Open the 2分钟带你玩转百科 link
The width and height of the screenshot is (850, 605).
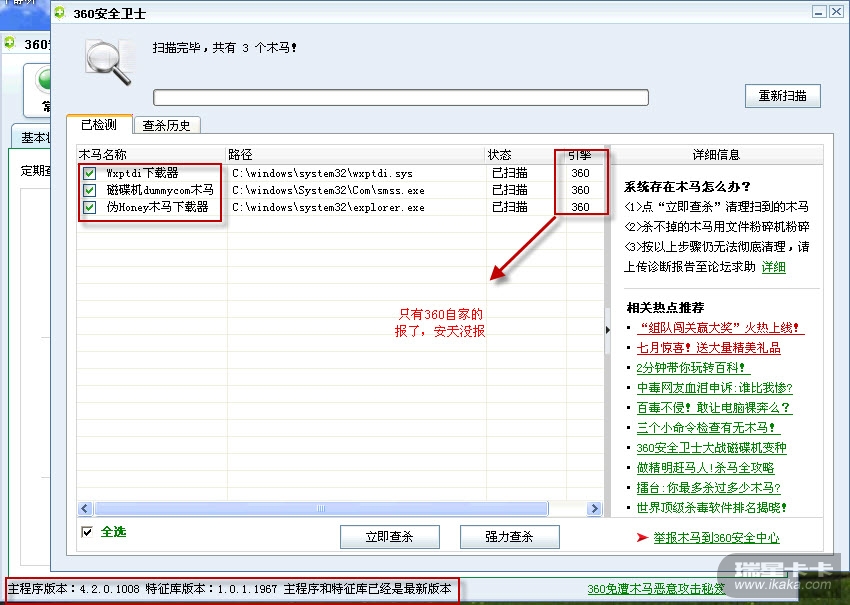click(x=693, y=368)
